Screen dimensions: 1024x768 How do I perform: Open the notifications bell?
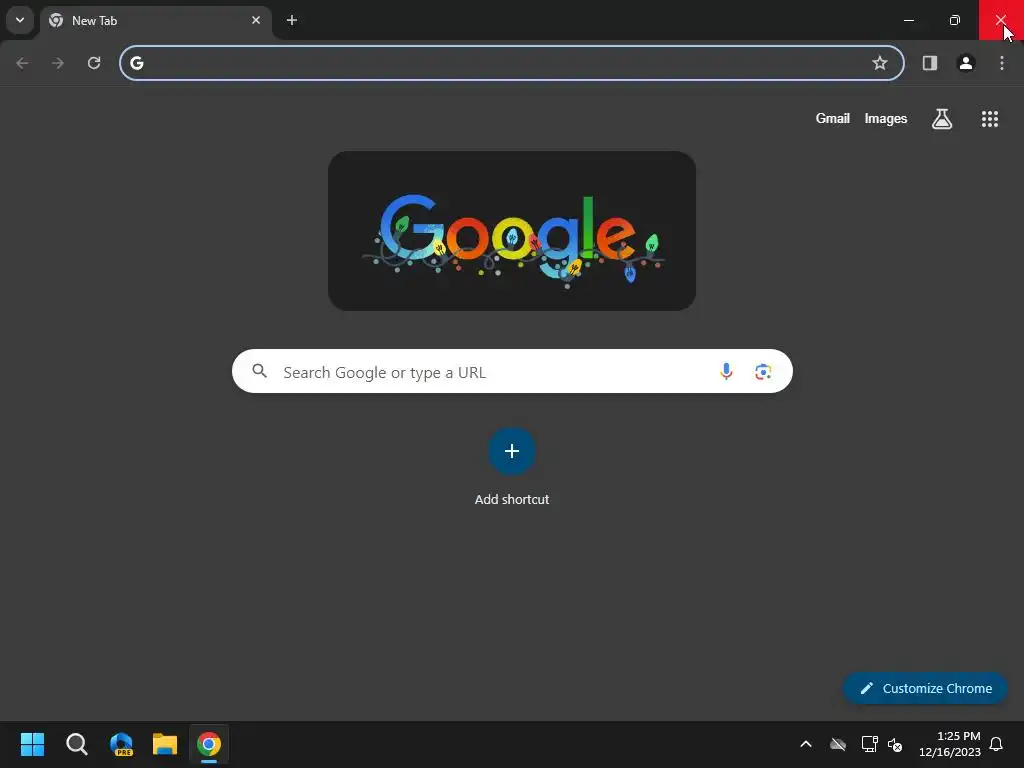click(x=996, y=744)
